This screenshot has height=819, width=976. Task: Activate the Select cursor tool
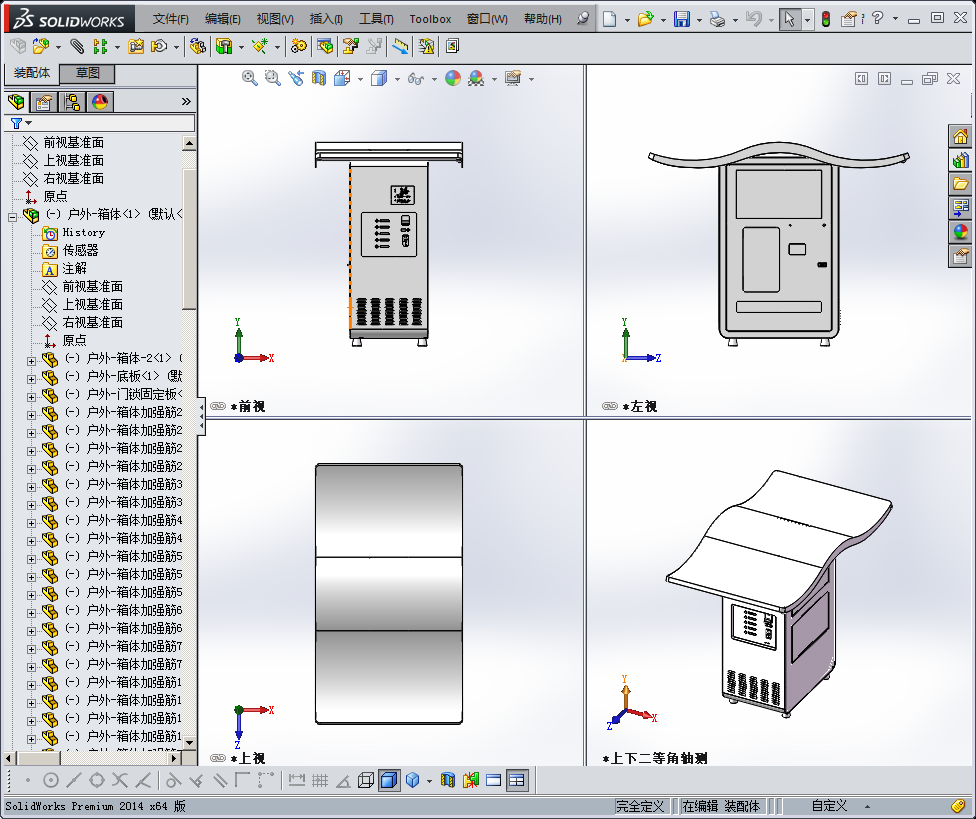click(x=789, y=19)
